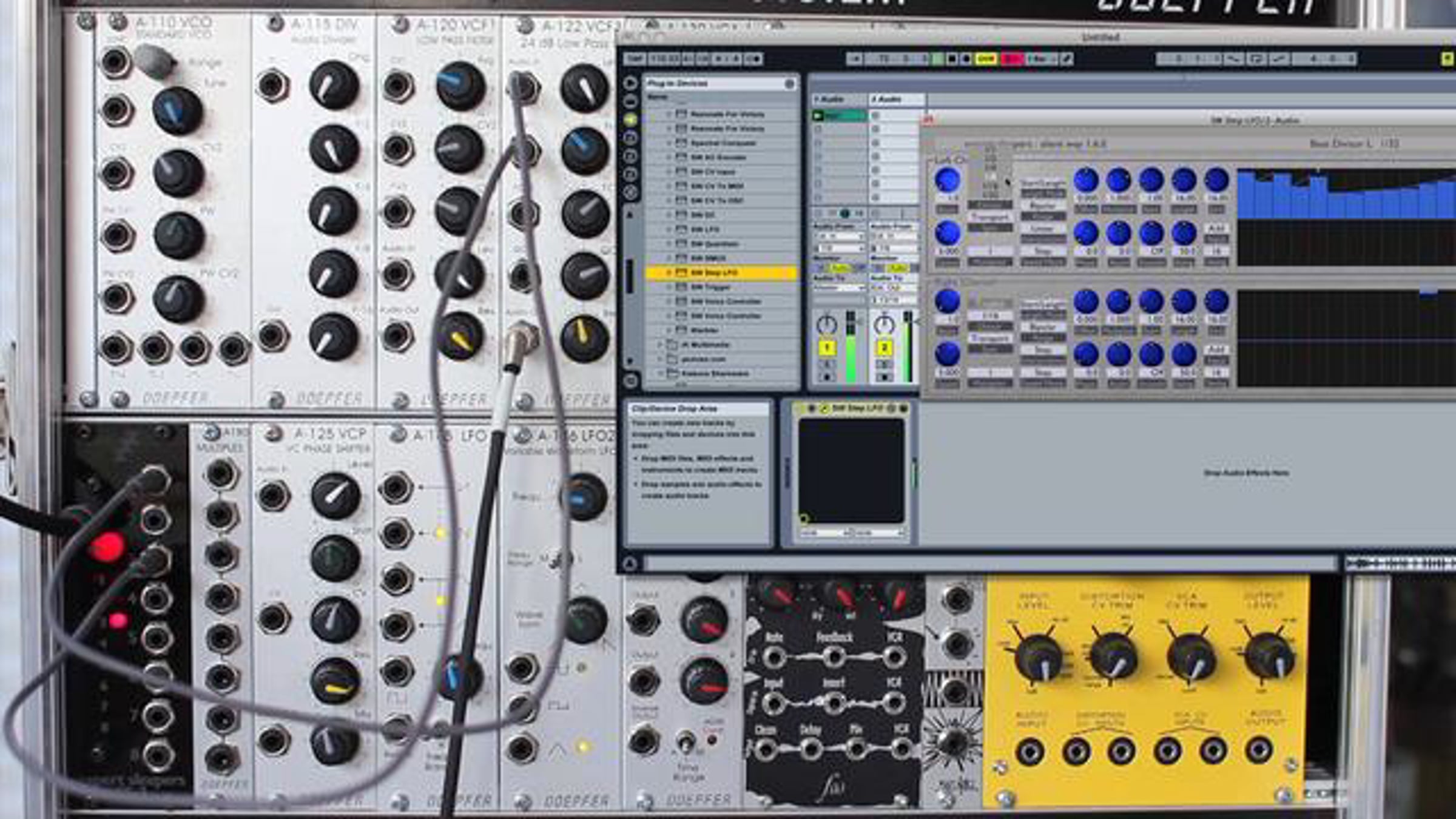Click Transport in the Right Channel section
This screenshot has width=1456, height=819.
point(989,338)
